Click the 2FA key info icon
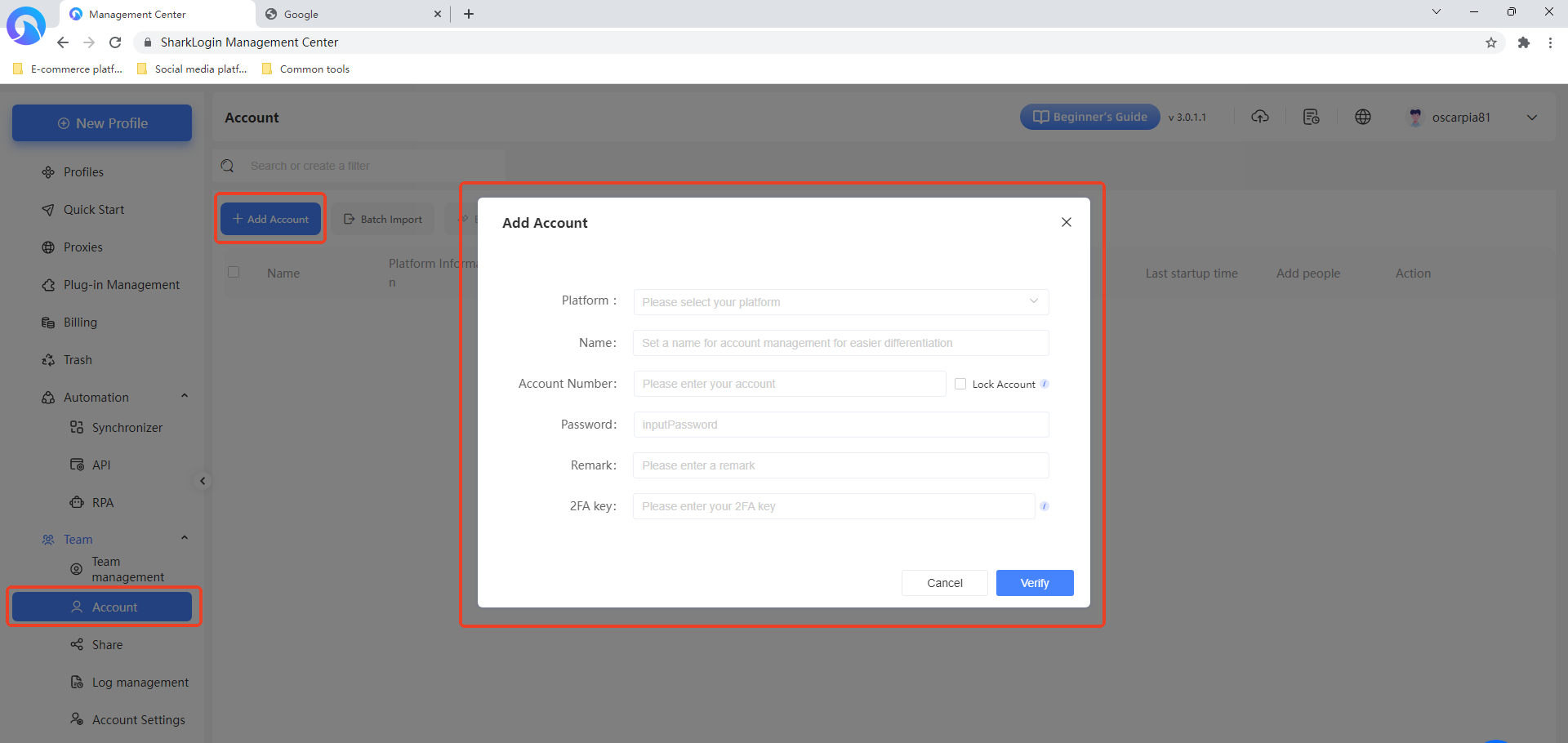This screenshot has width=1568, height=743. [x=1045, y=506]
